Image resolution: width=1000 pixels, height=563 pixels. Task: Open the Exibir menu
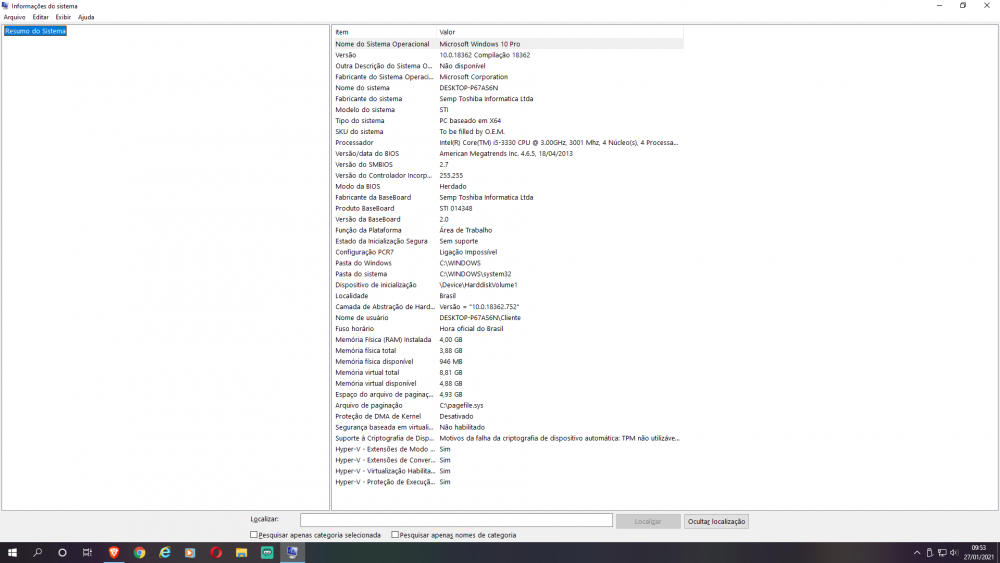tap(63, 17)
